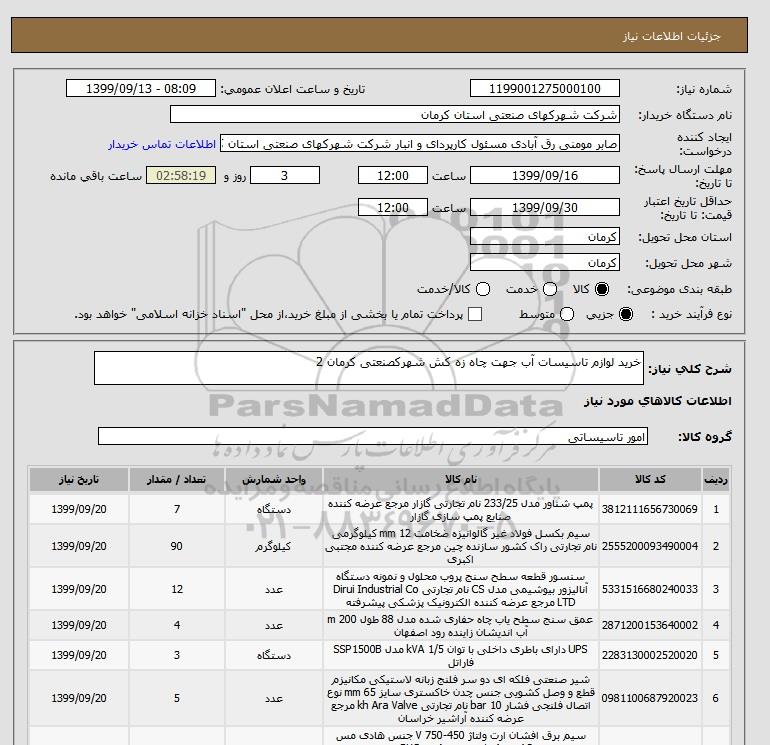Image resolution: width=770 pixels, height=745 pixels.
Task: Click unit دستگاه in the UPS row
Action: coord(274,655)
